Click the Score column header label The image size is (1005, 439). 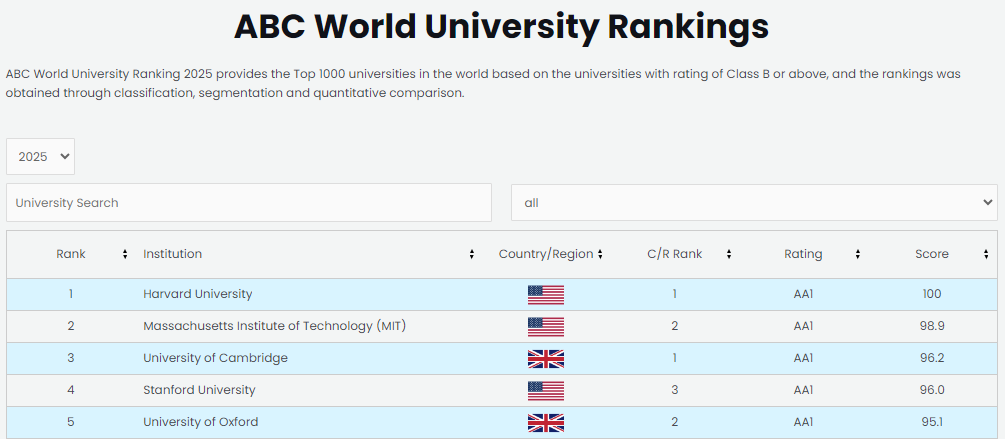click(x=932, y=254)
